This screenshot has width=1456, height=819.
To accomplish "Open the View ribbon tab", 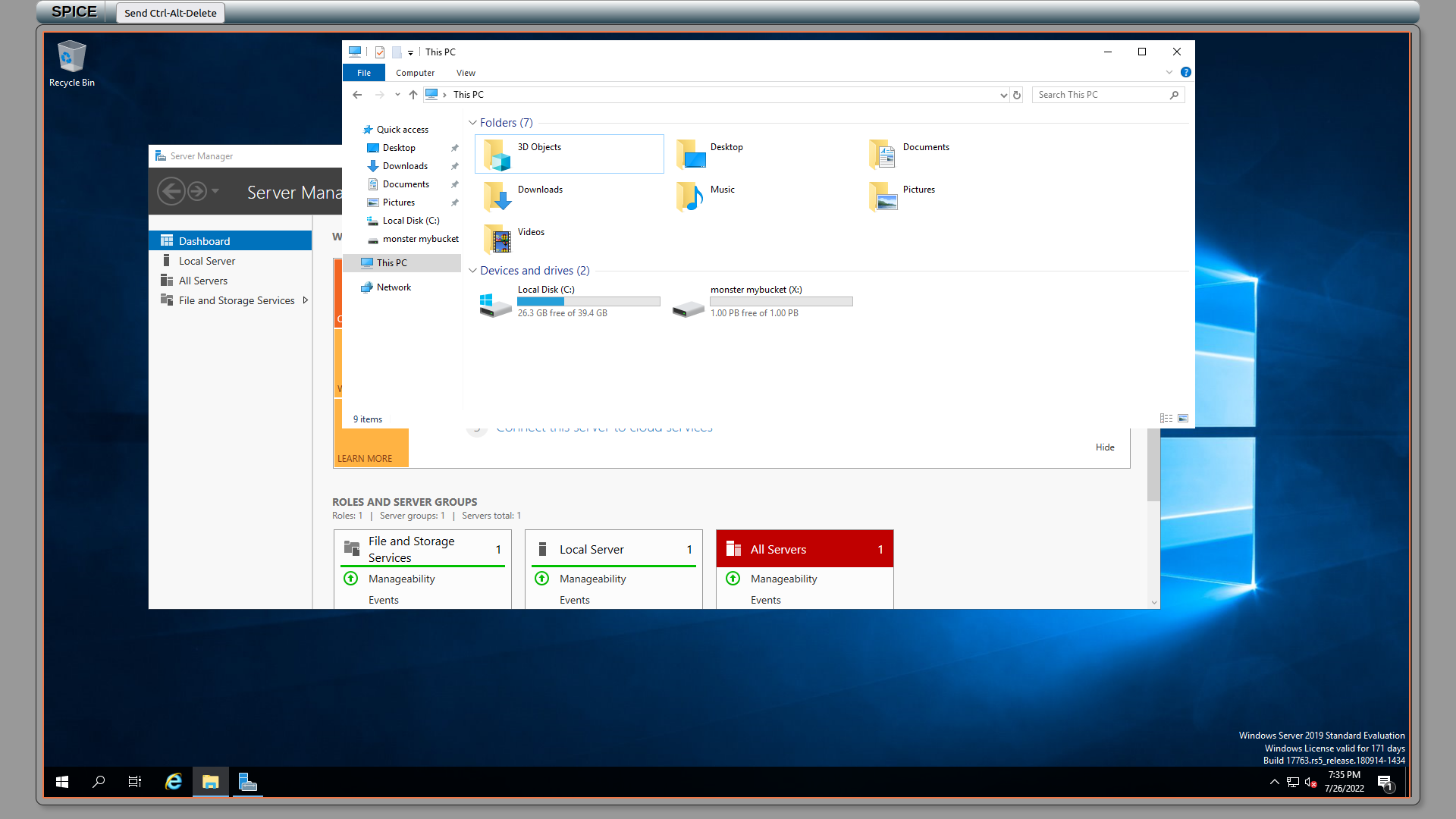I will (466, 73).
